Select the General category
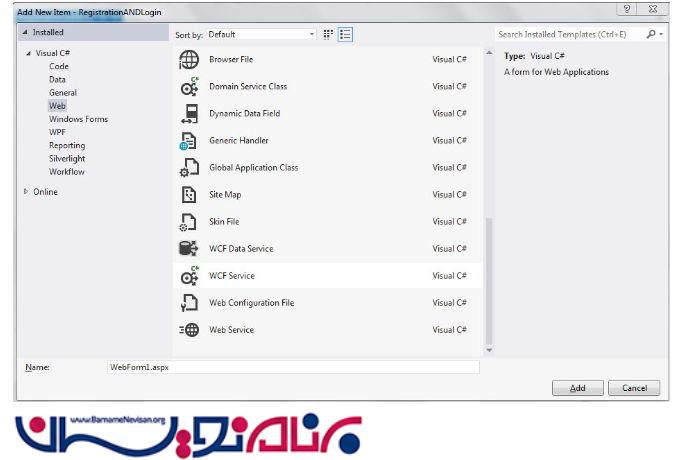This screenshot has width=676, height=460. coord(63,93)
